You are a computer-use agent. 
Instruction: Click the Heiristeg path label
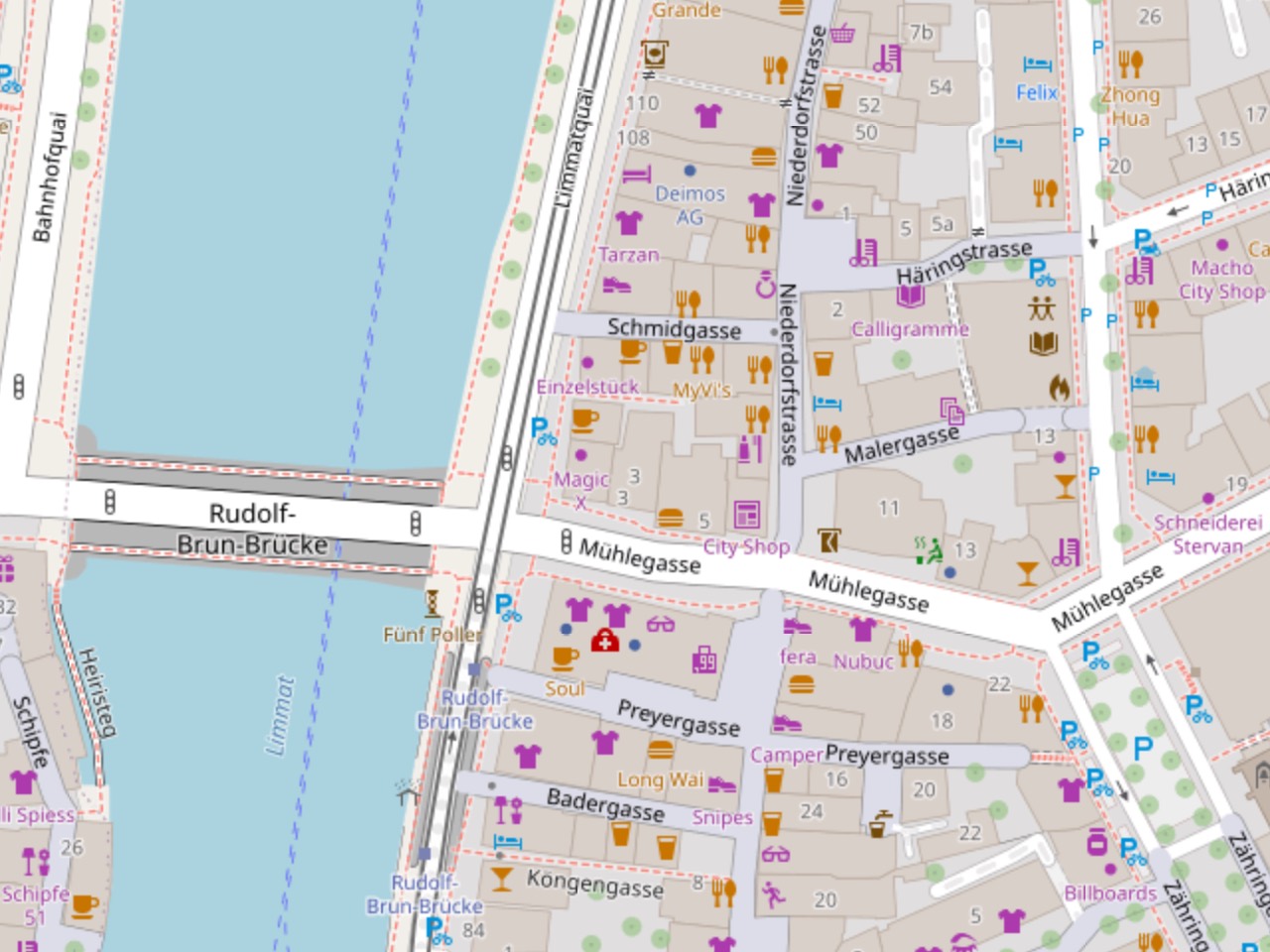[96, 693]
